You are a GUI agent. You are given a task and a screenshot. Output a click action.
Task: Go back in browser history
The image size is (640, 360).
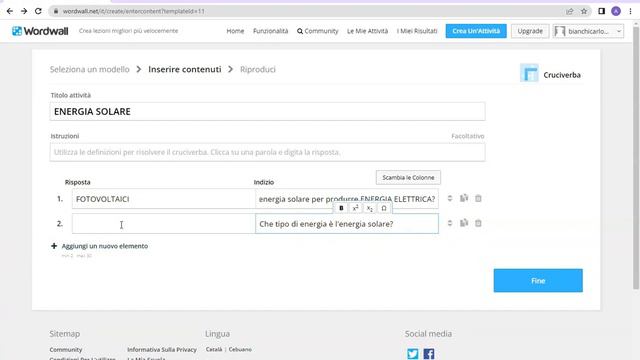click(x=9, y=11)
